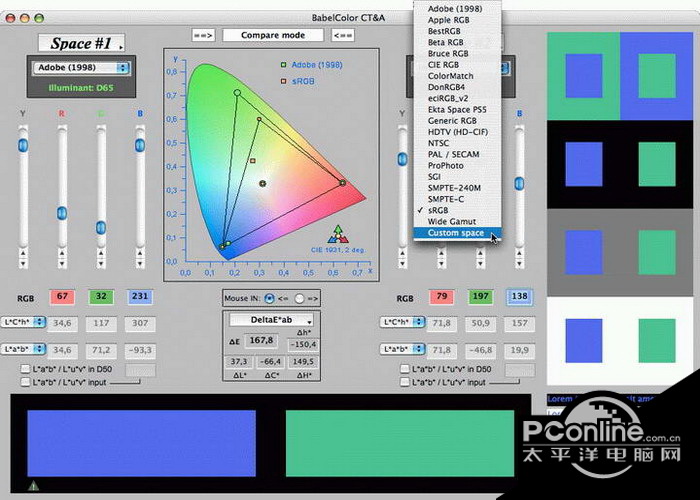Click the up arrow under Space #1 Y slider
The width and height of the screenshot is (700, 500).
click(x=23, y=253)
